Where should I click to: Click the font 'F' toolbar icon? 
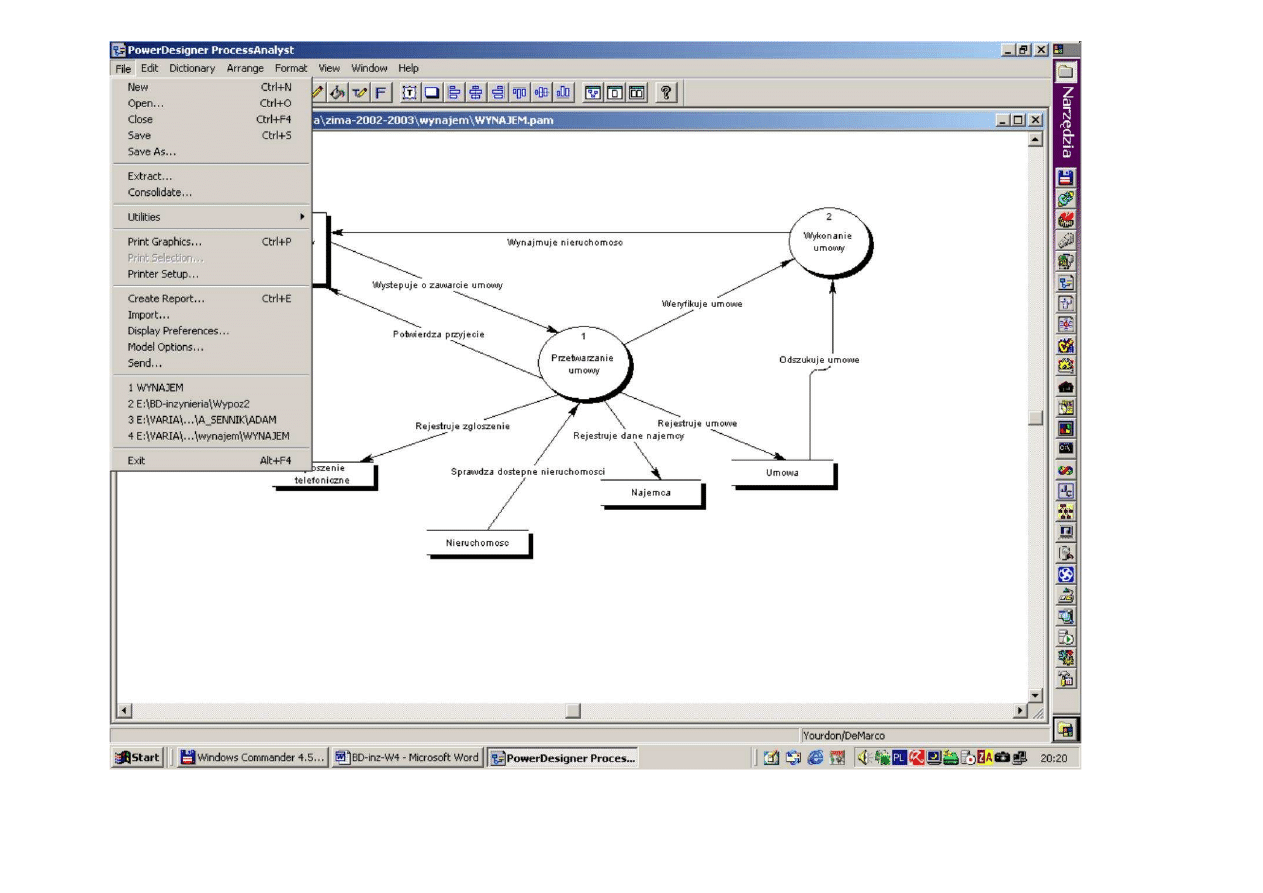coord(382,93)
